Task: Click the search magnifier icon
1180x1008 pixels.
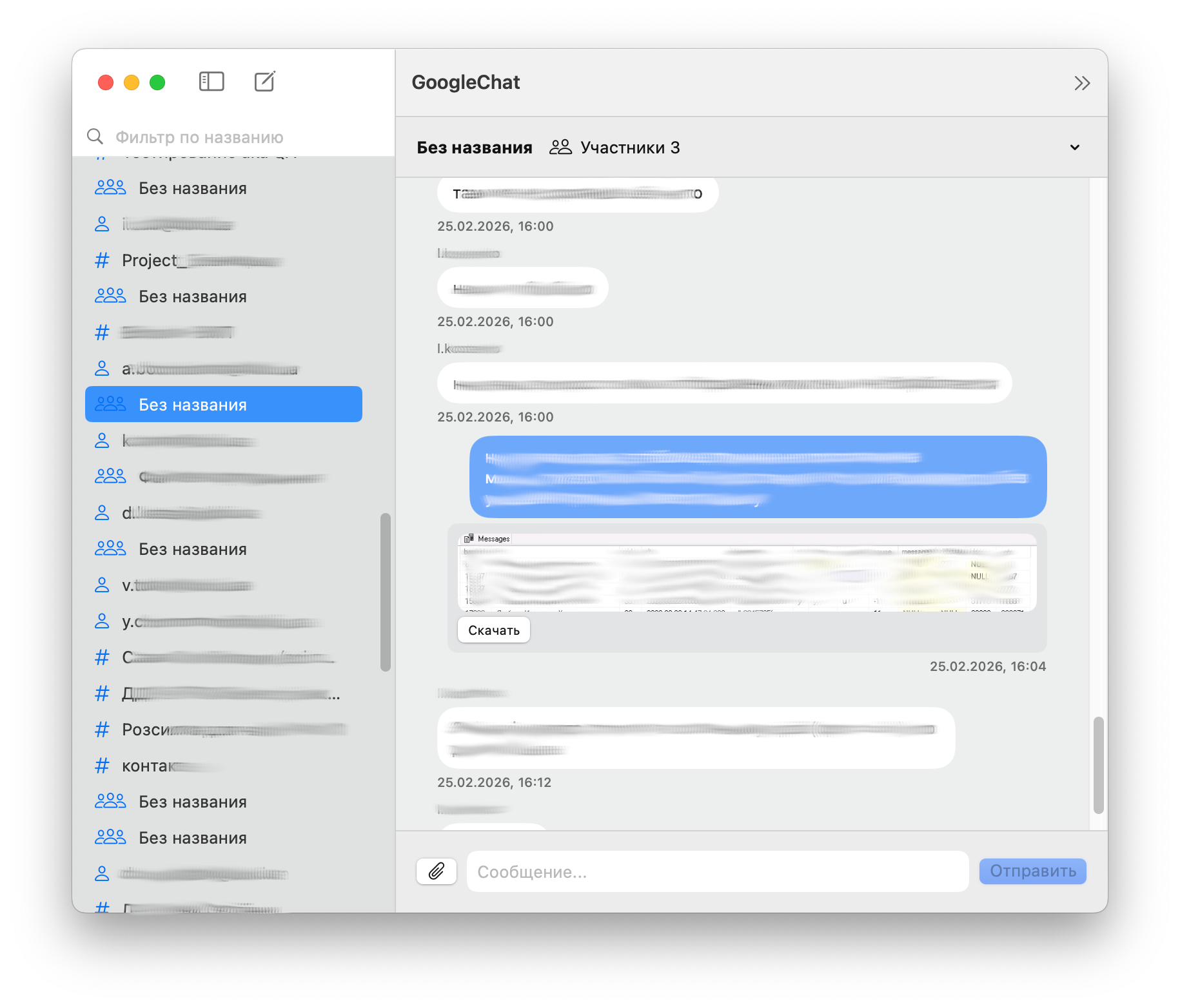Action: 95,137
